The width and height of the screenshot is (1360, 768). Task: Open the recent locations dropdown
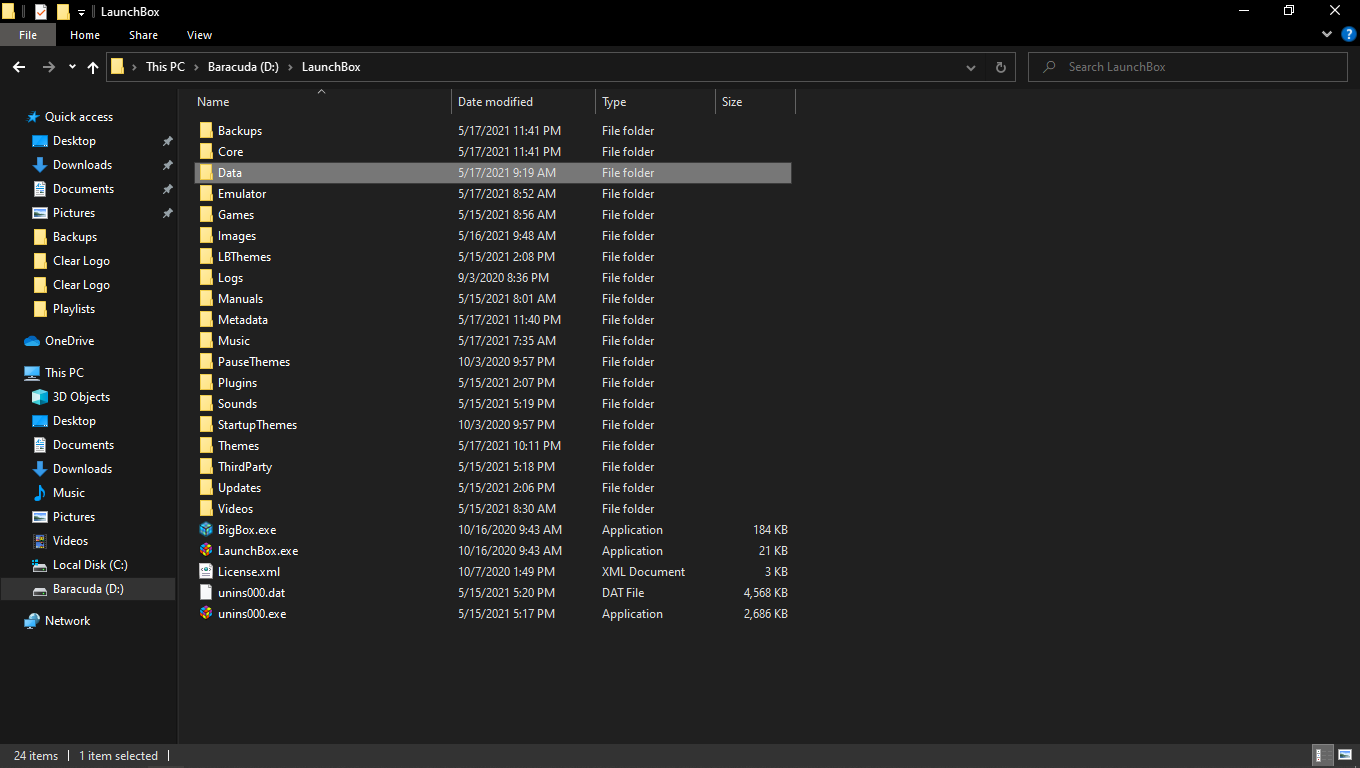(x=72, y=67)
